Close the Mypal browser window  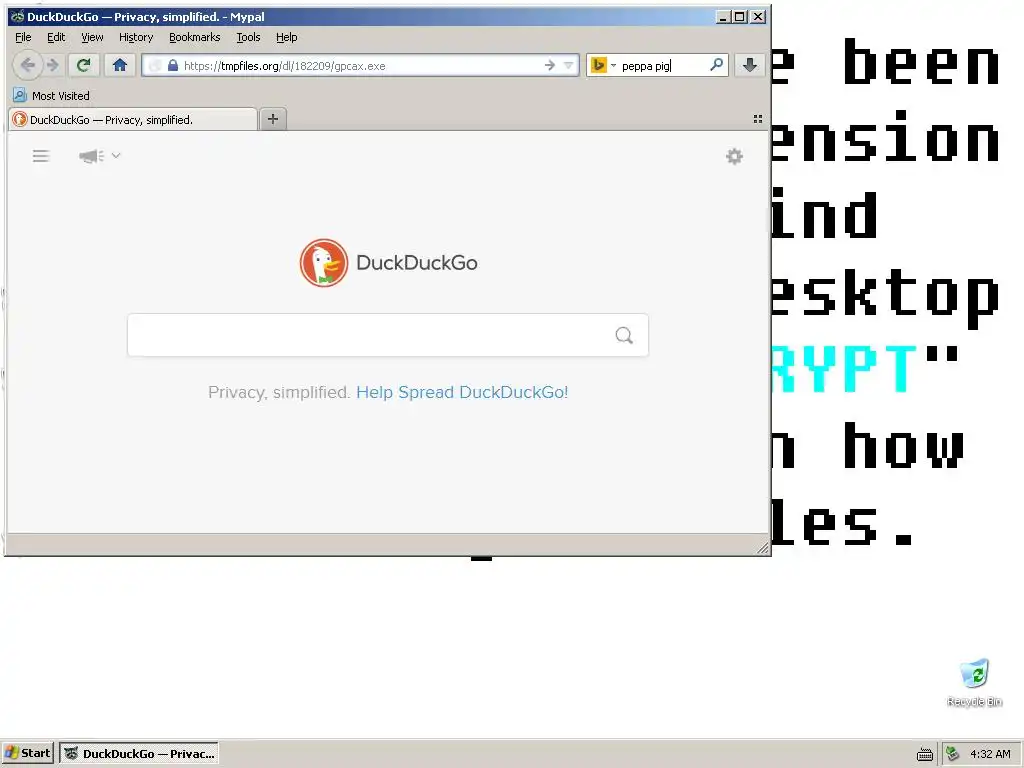pos(758,16)
